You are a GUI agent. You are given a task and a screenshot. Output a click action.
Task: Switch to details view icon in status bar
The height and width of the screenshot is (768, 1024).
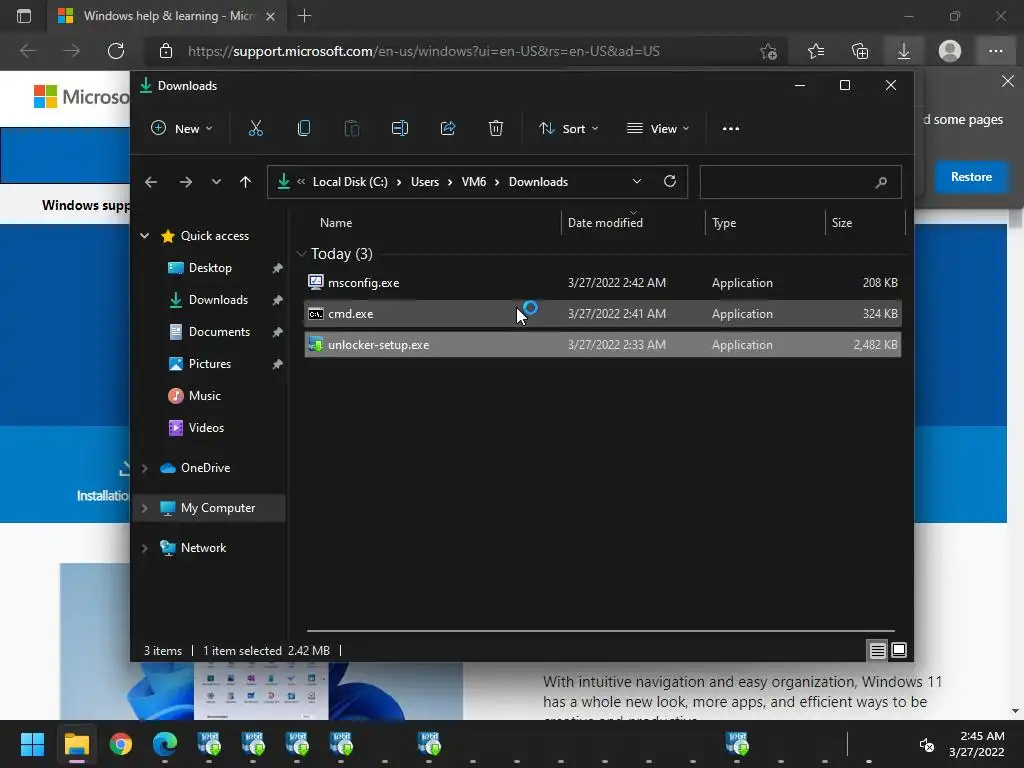pyautogui.click(x=878, y=650)
